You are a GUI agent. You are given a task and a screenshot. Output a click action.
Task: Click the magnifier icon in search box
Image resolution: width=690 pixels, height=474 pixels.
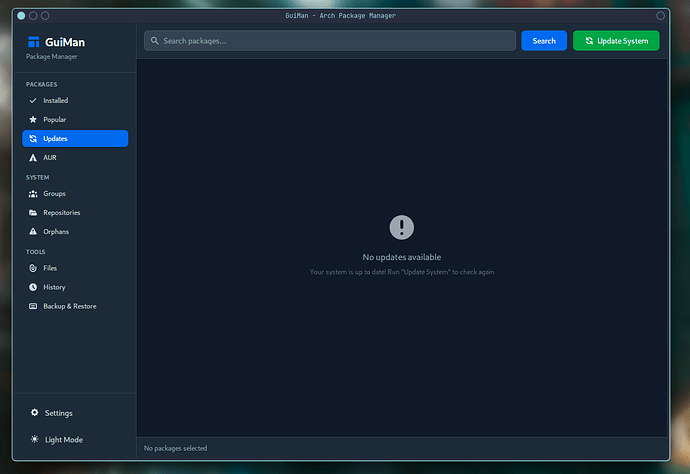(154, 41)
